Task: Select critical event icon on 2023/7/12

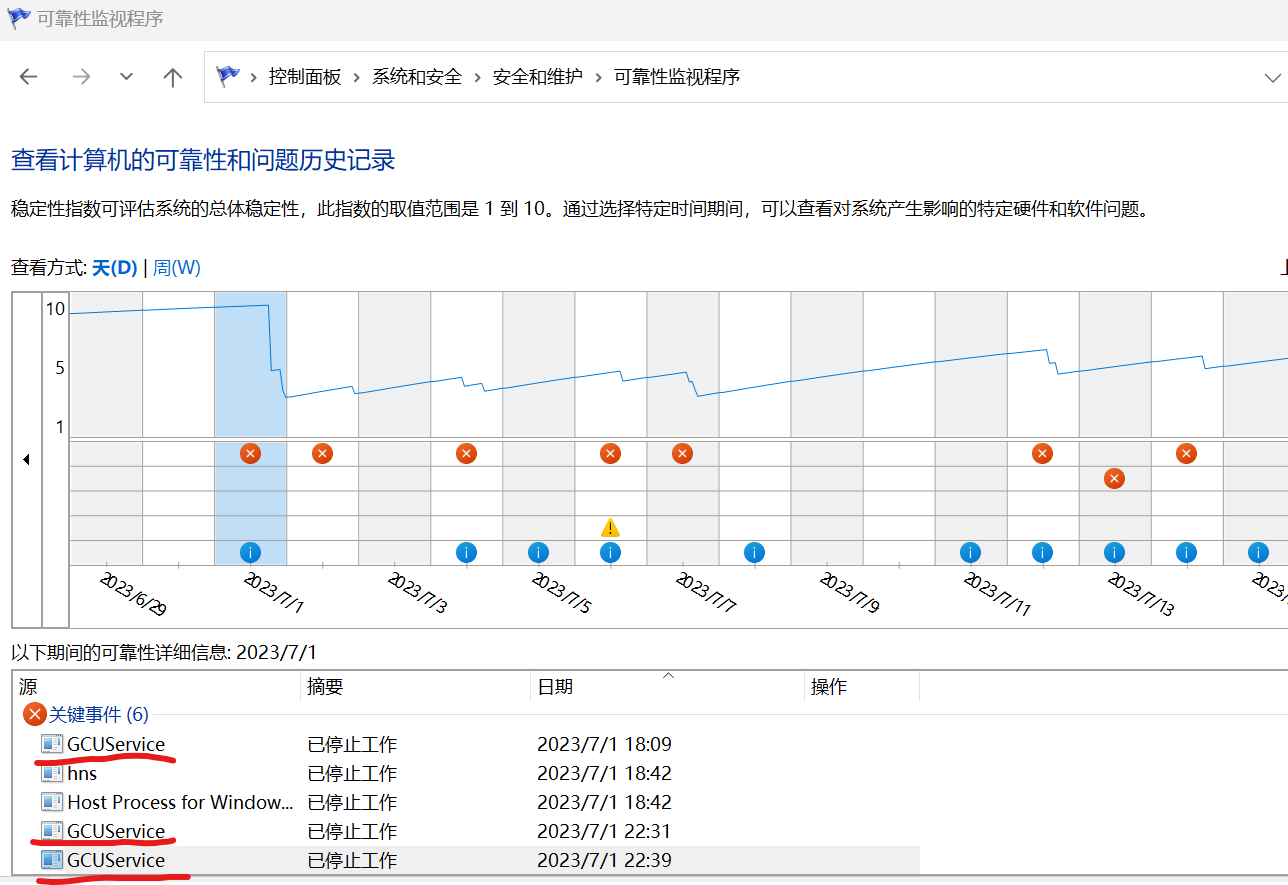Action: coord(1042,454)
